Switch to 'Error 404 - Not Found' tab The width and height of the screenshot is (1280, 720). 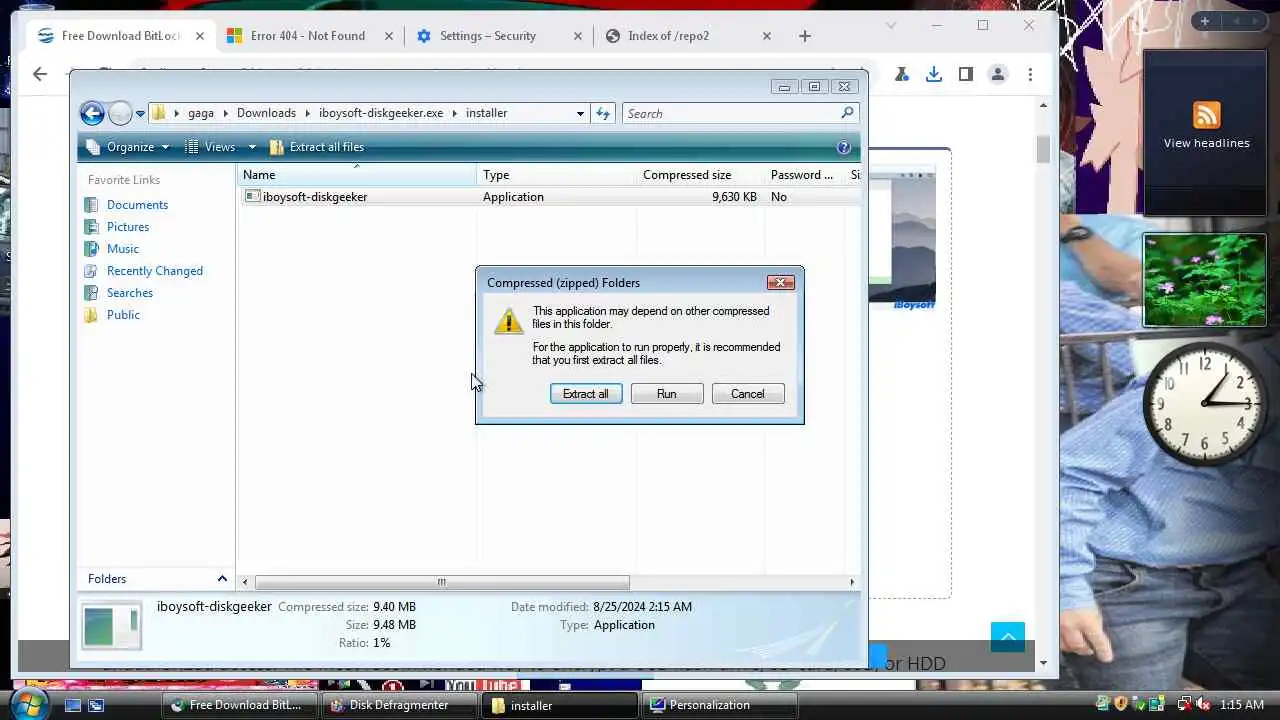point(307,36)
